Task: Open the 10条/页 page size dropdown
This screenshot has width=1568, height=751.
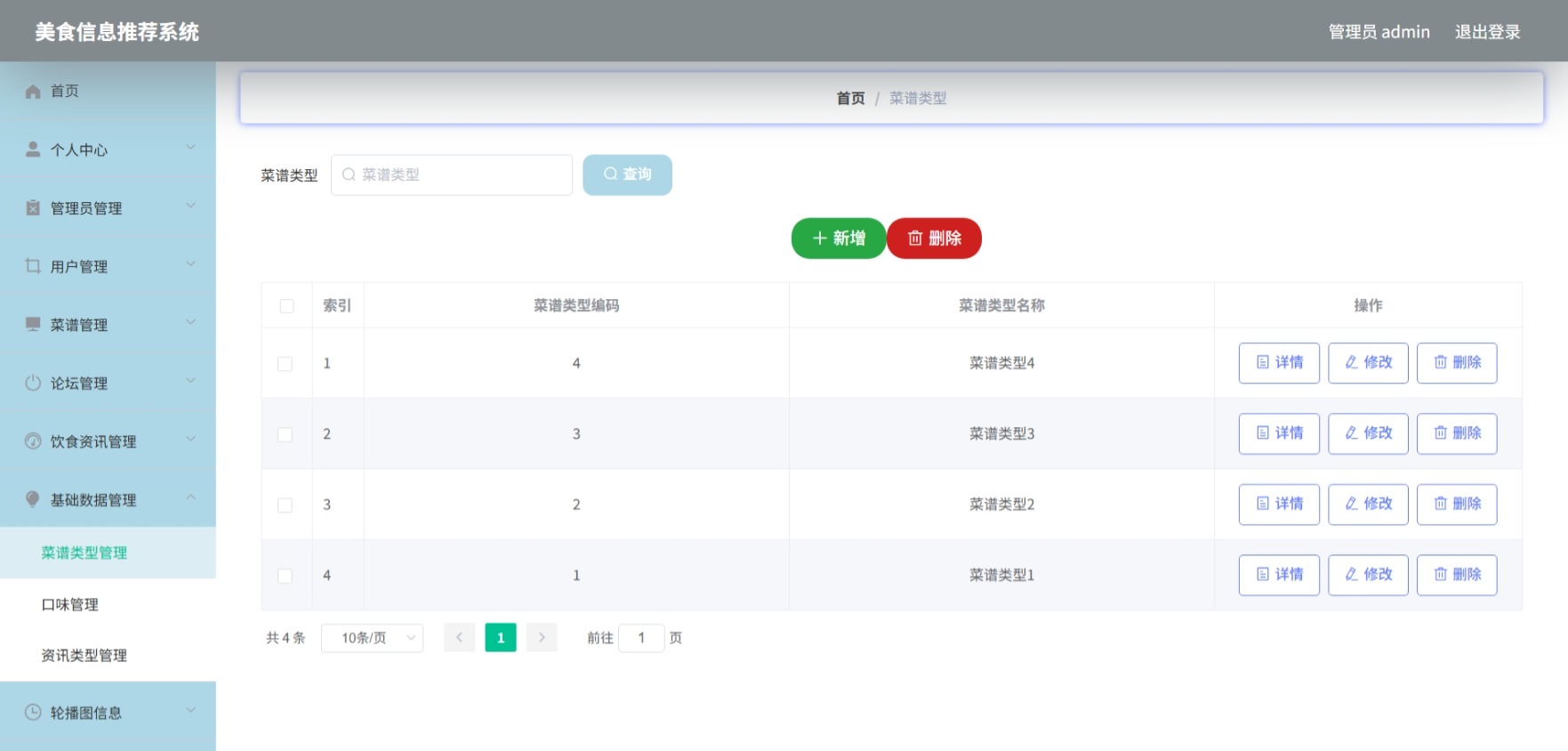Action: [x=372, y=638]
